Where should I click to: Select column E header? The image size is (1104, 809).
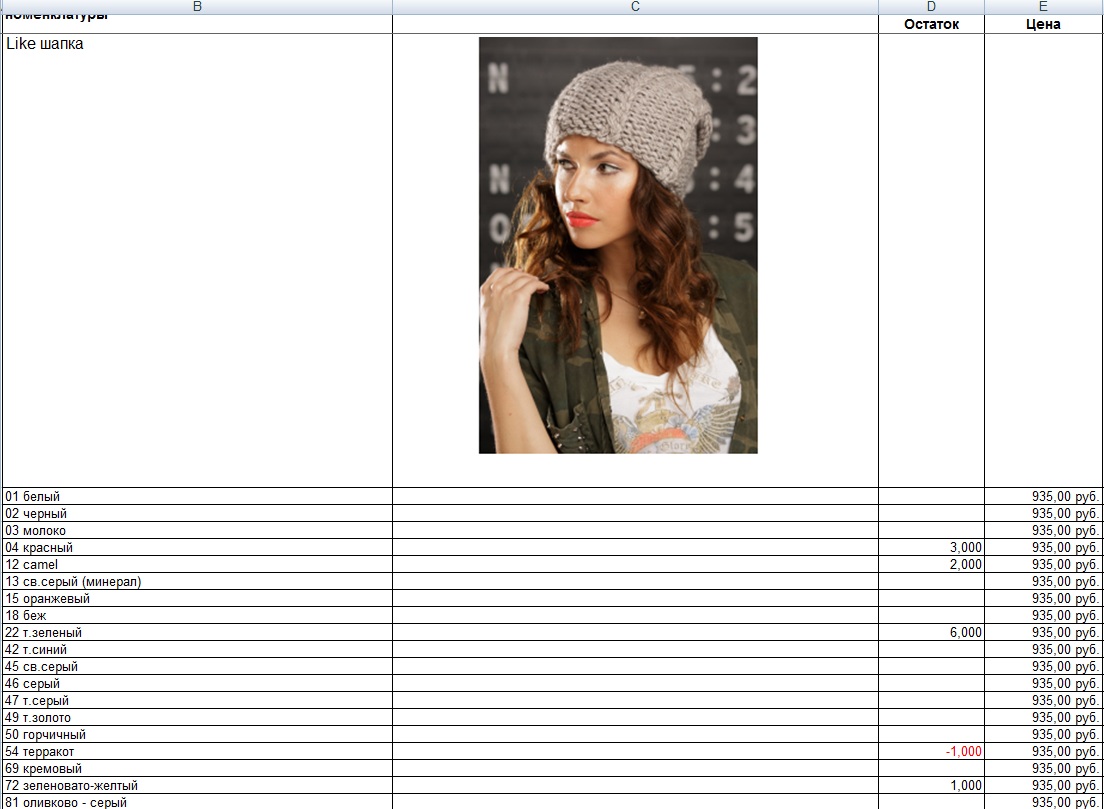point(1043,6)
